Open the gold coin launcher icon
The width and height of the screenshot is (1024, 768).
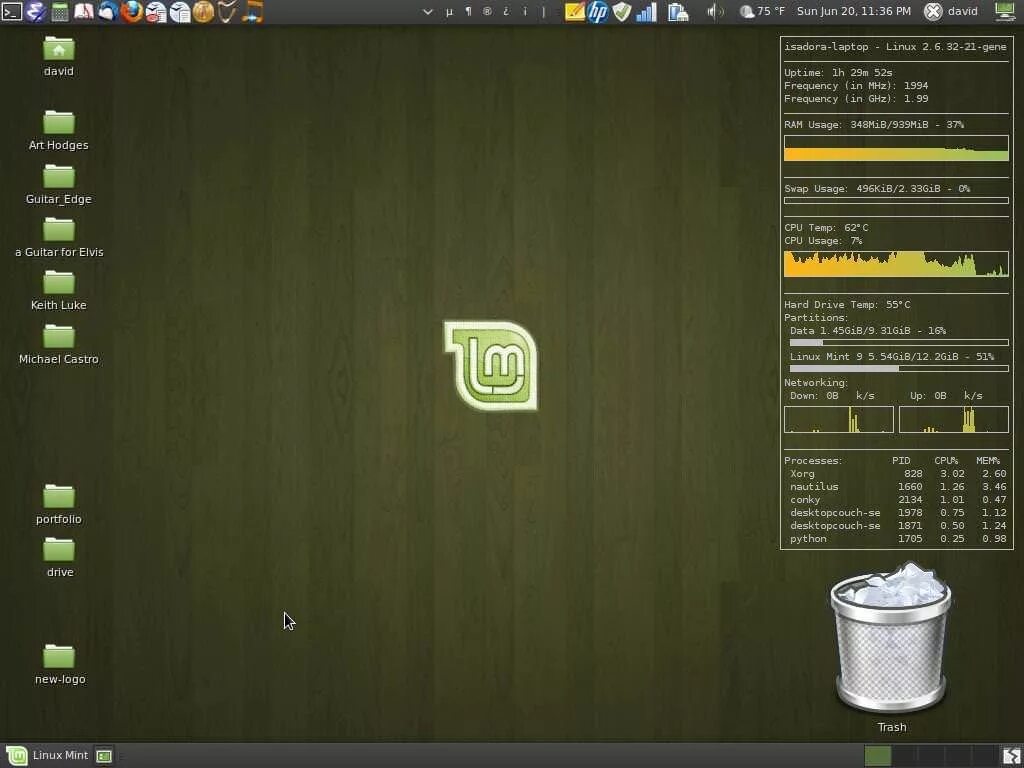click(x=203, y=11)
